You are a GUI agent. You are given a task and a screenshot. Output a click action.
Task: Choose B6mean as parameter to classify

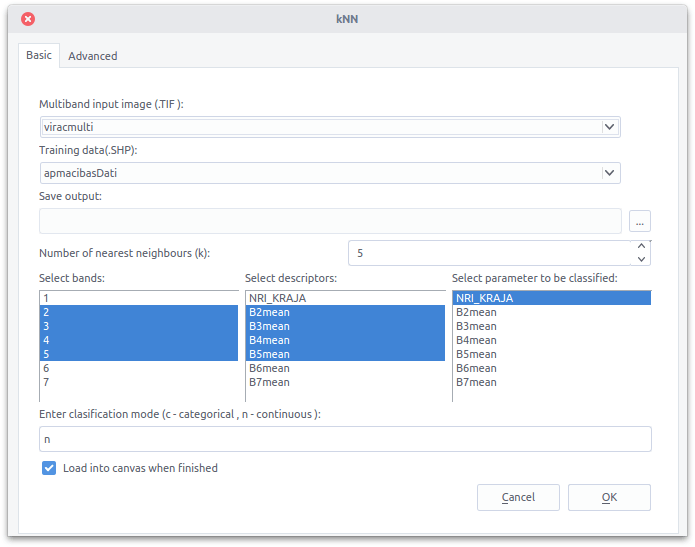tap(552, 368)
